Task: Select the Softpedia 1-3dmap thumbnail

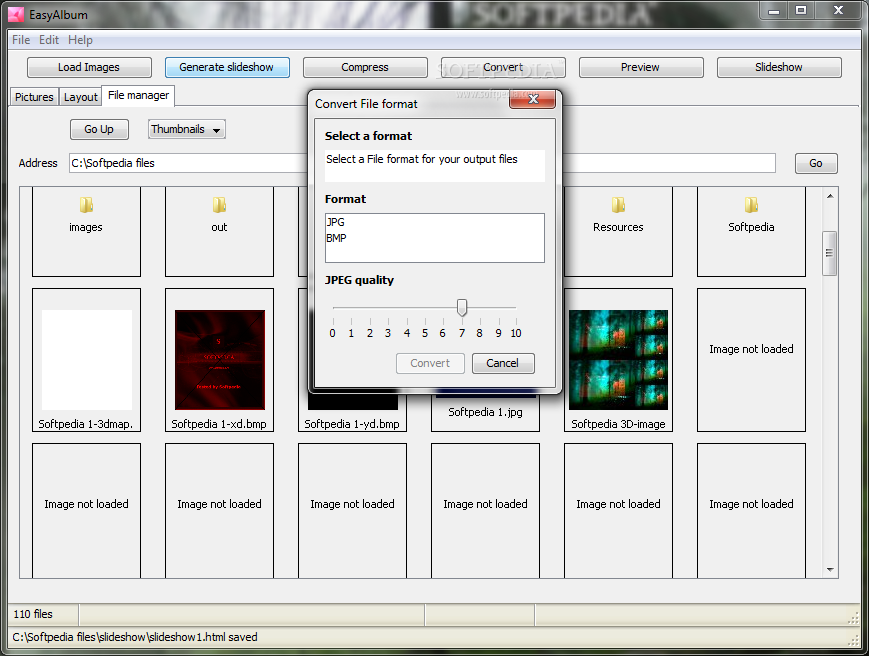Action: tap(86, 360)
